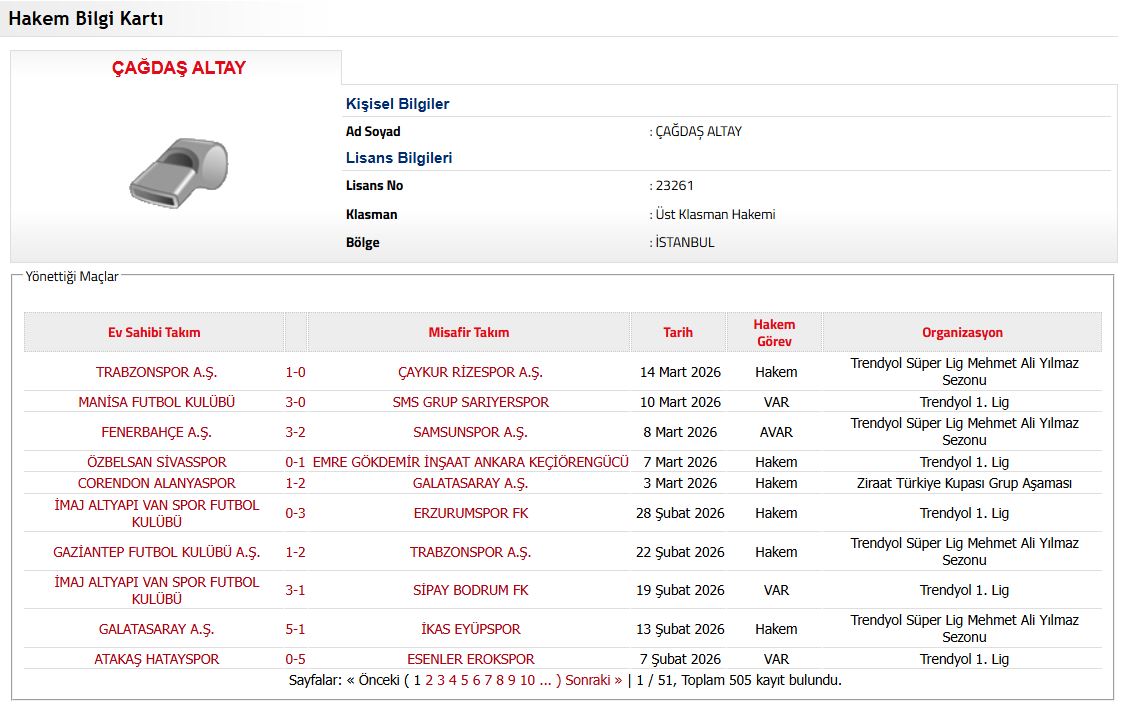1128x710 pixels.
Task: Click the AVAR role in Fenerbahçe row
Action: click(x=776, y=432)
